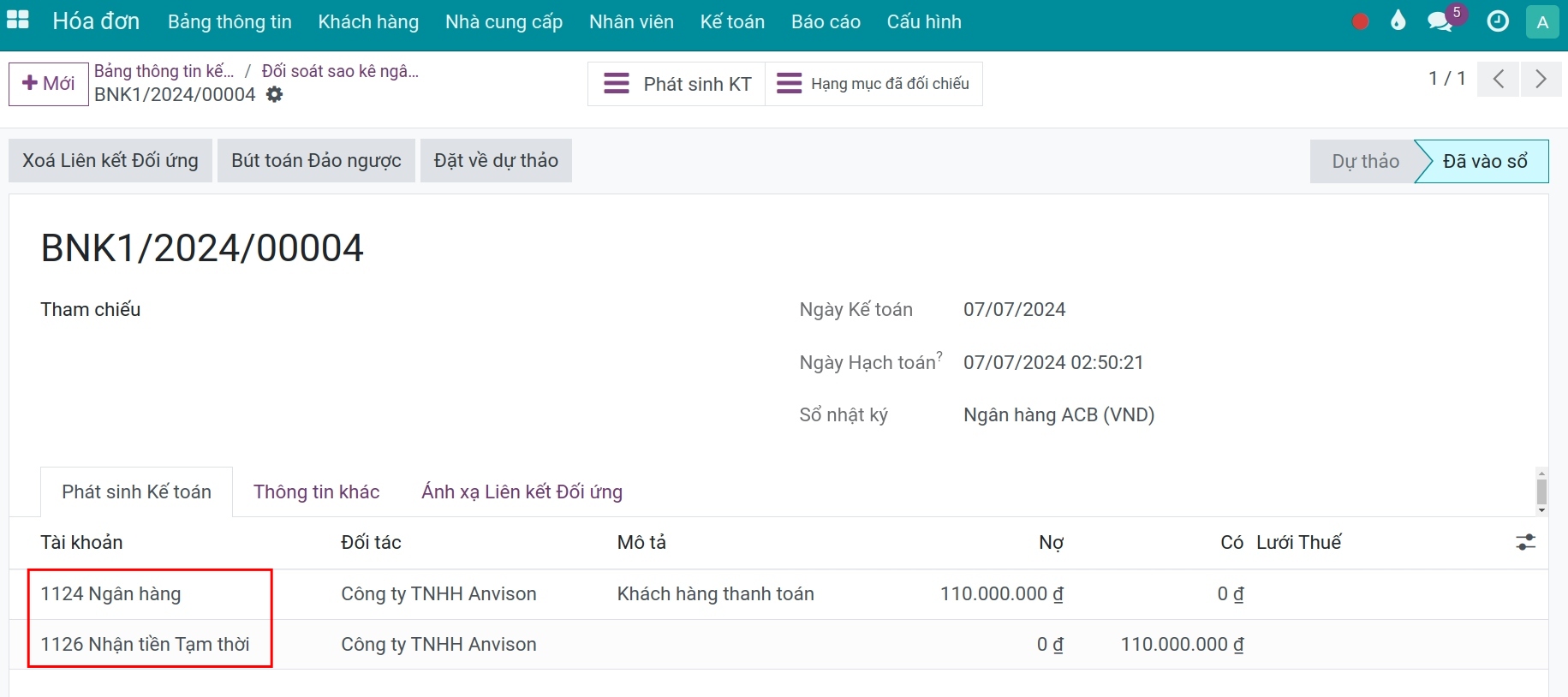This screenshot has height=697, width=1568.
Task: Switch to the Phát sinh Kế toán tab
Action: [136, 491]
